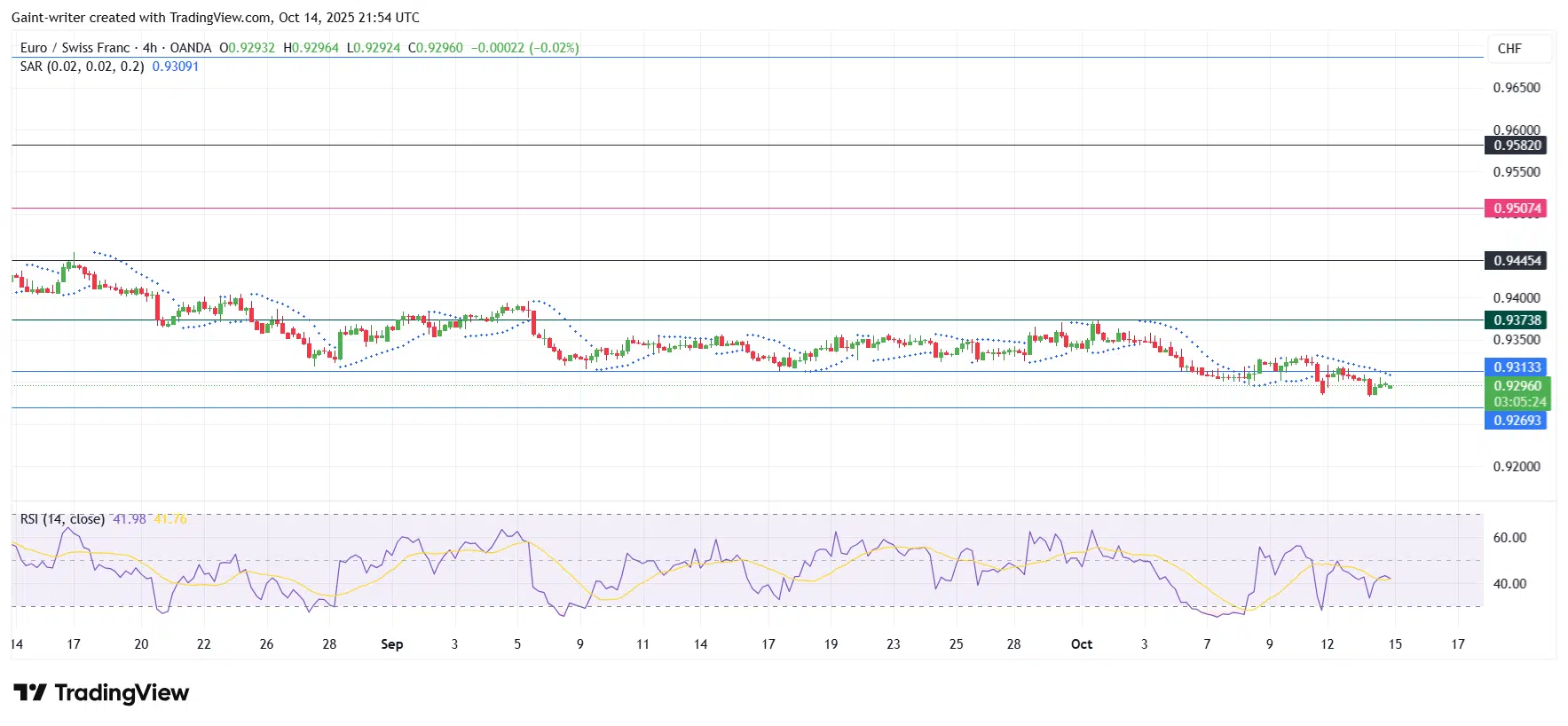Select the blue 0.92693 price label

(x=1516, y=421)
